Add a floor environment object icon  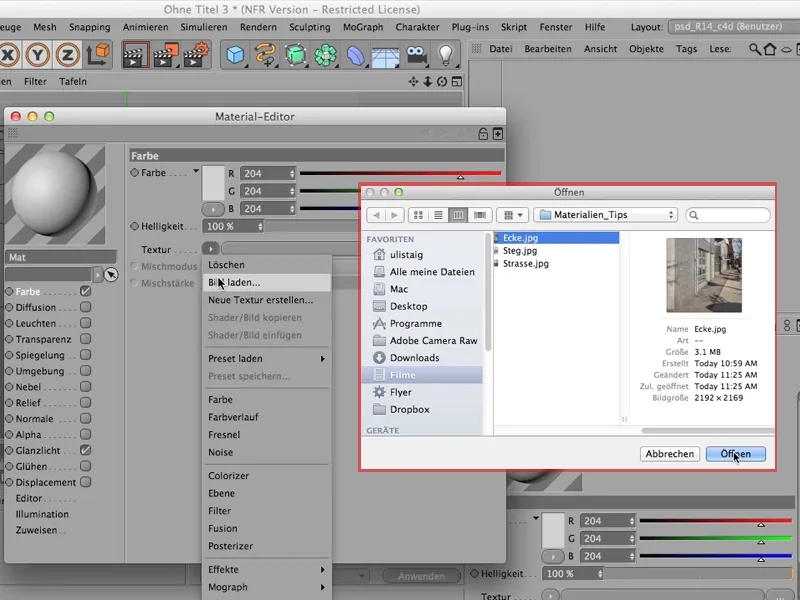pyautogui.click(x=386, y=56)
